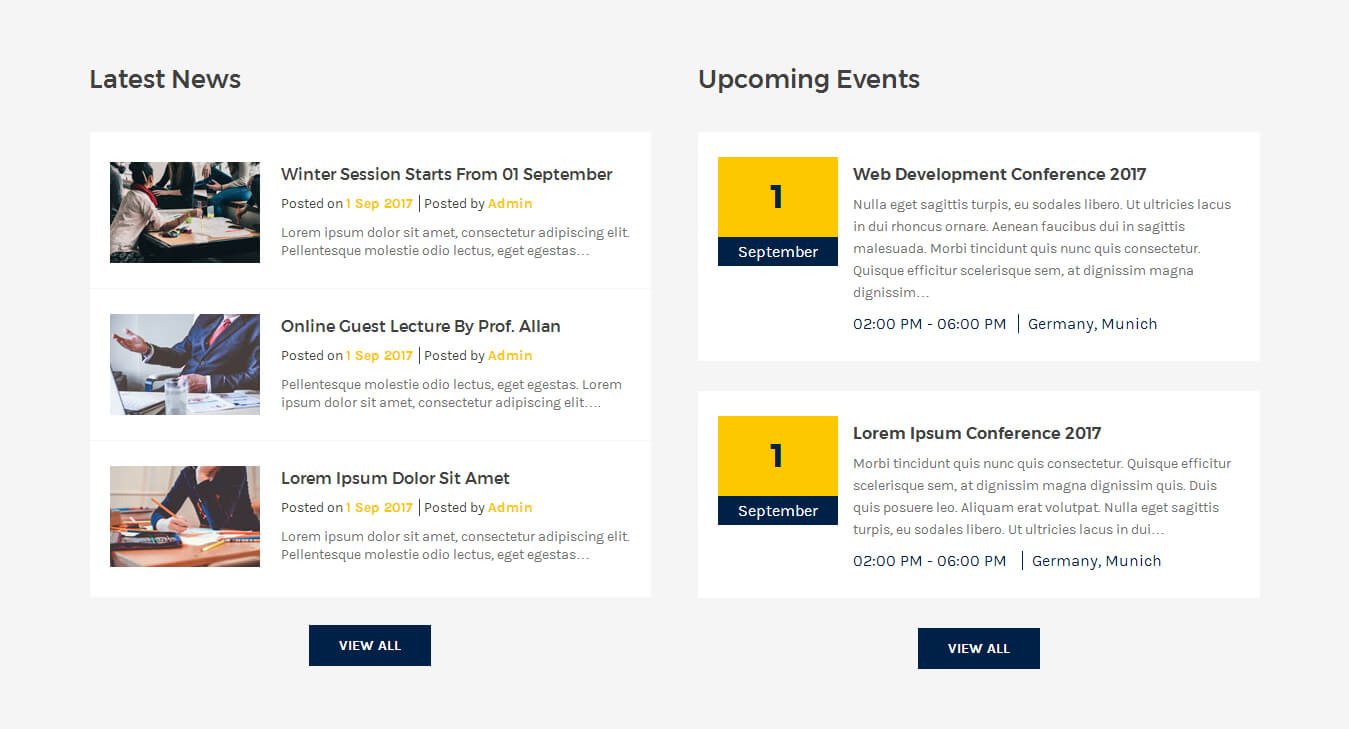
Task: Click the September label on the first event badge
Action: [778, 252]
